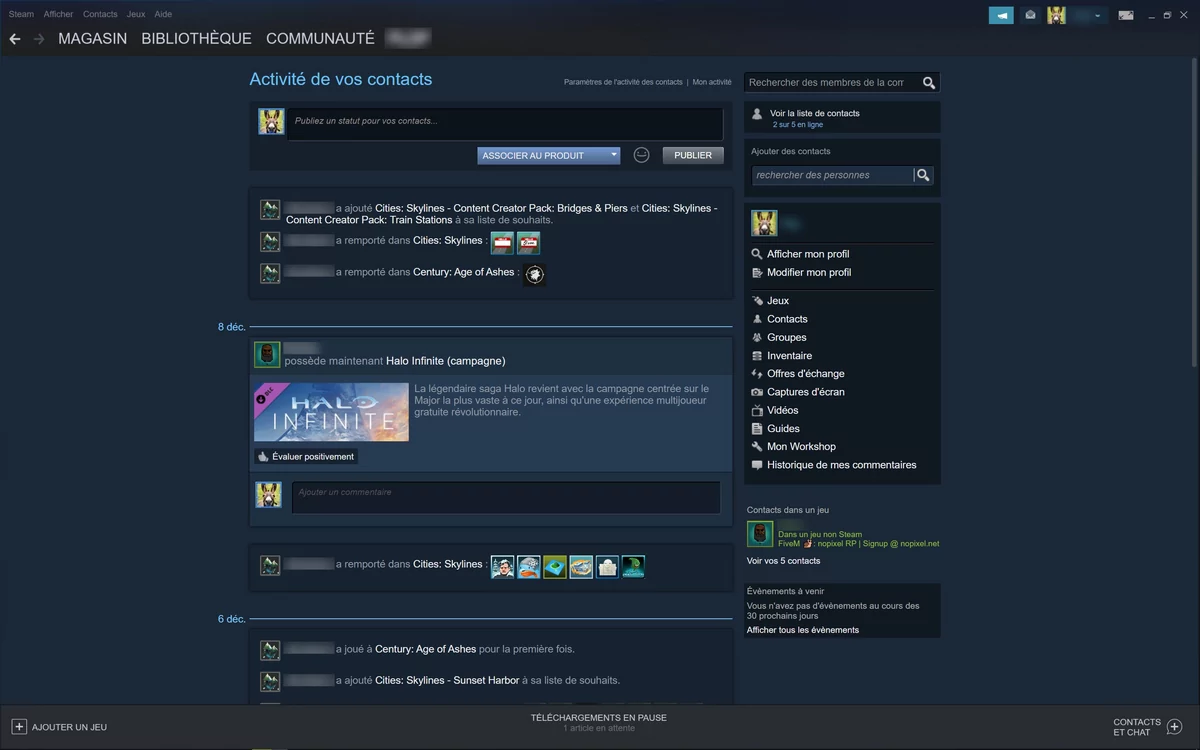Open the ASSOCIER AU PRODUIT dropdown
The height and width of the screenshot is (750, 1200).
pos(549,155)
